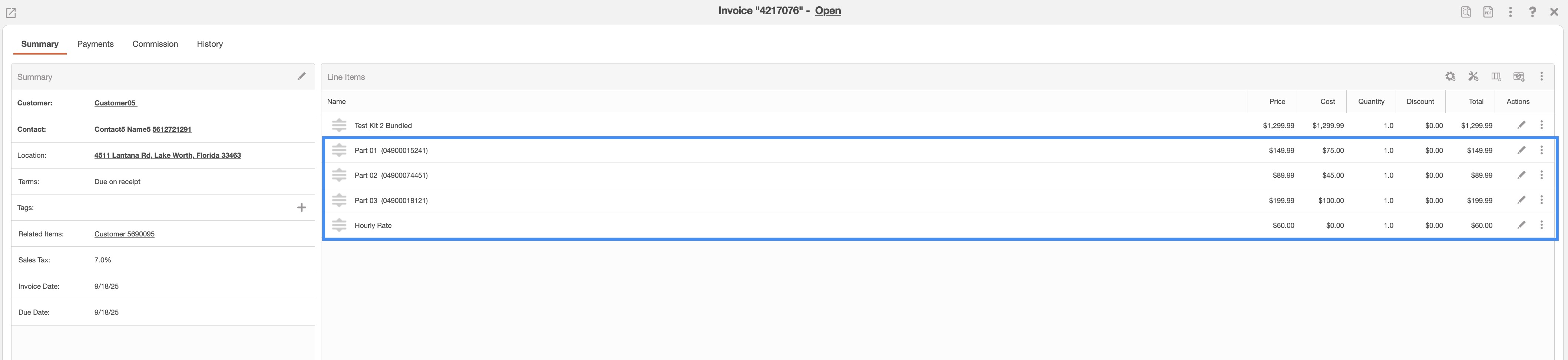Add a tag with the plus icon

pyautogui.click(x=301, y=208)
